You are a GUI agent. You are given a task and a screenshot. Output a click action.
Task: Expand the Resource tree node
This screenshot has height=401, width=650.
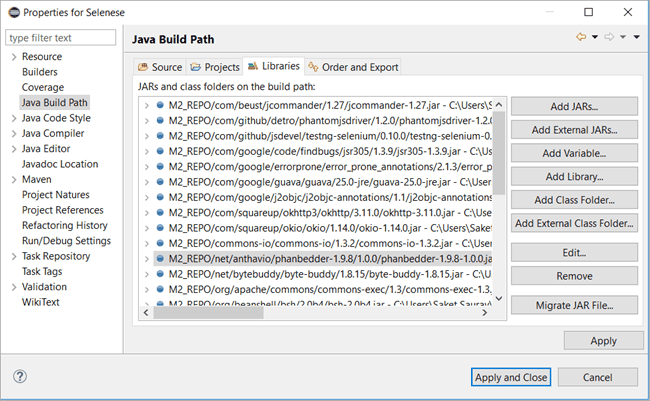point(13,57)
